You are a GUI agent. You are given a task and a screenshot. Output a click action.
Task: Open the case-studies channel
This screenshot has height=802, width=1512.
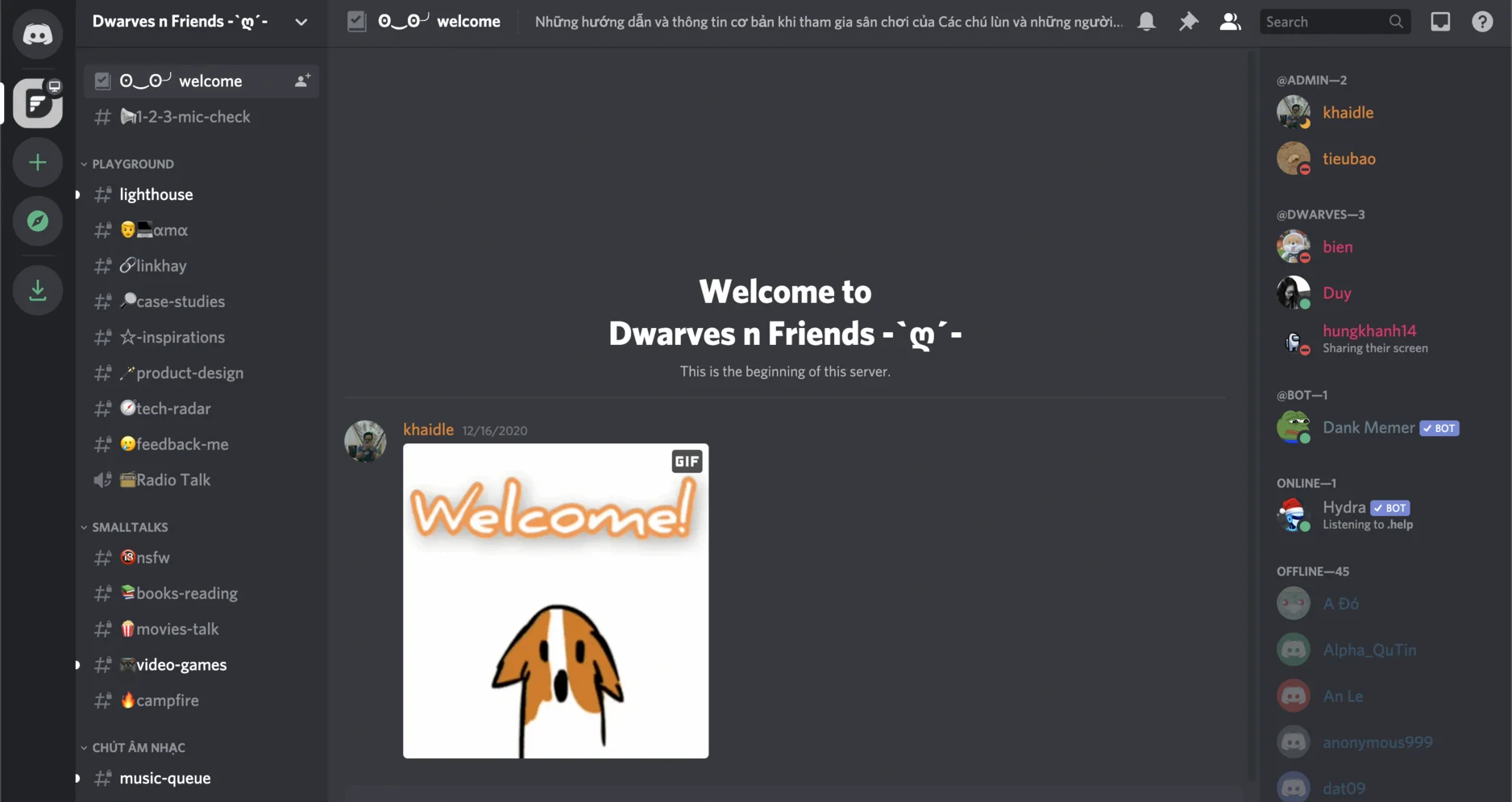point(201,301)
